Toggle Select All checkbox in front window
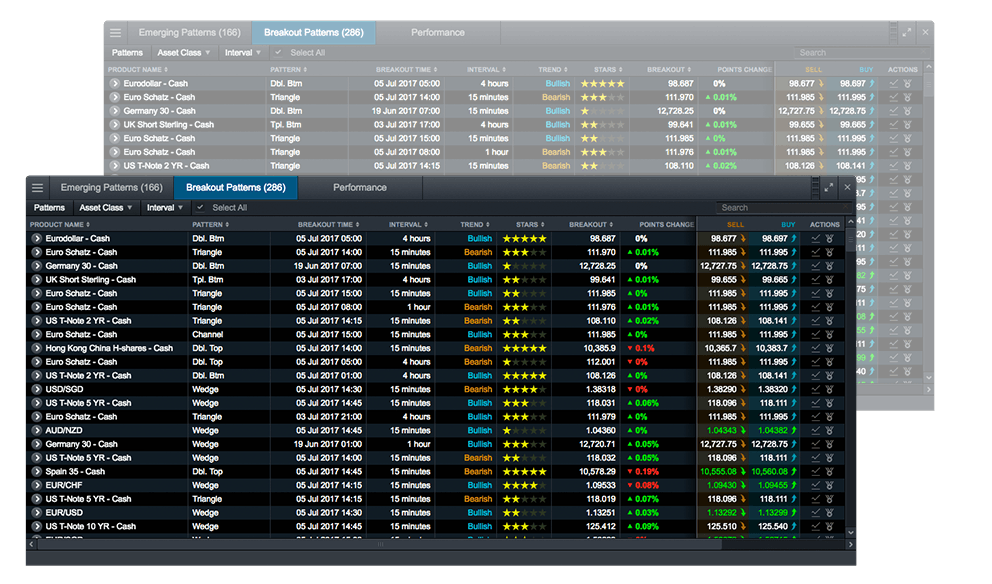 click(x=201, y=208)
